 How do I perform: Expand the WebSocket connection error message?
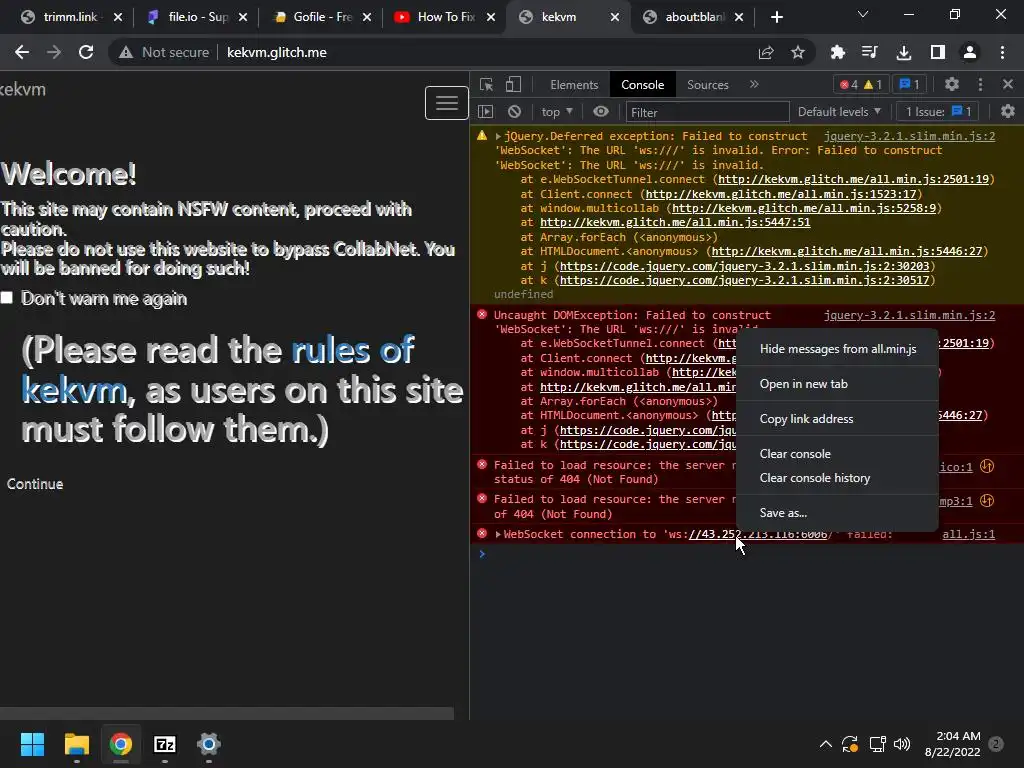click(498, 534)
